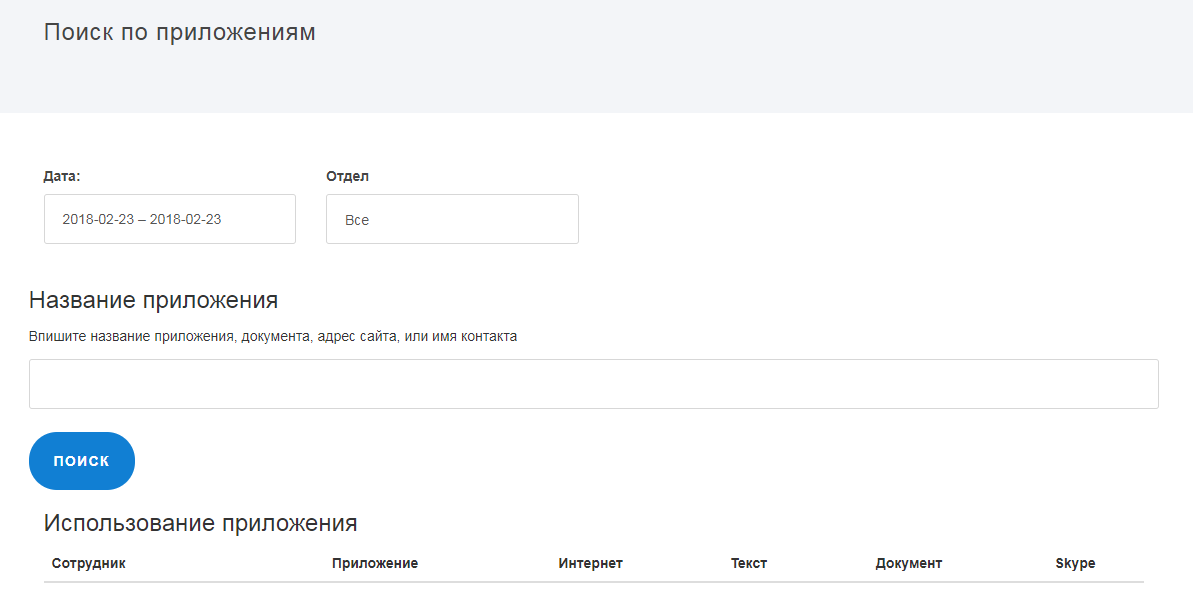The width and height of the screenshot is (1193, 609).
Task: Click the Впишите название приложения hint text
Action: 273,337
